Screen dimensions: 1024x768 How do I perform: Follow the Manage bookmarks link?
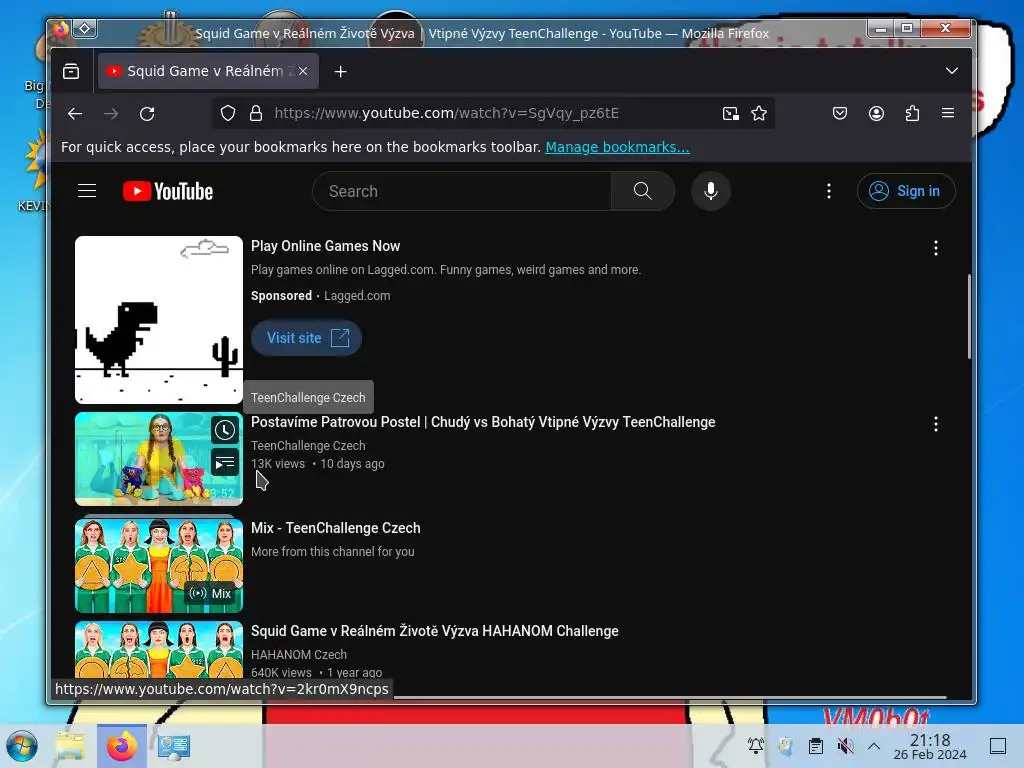click(617, 147)
